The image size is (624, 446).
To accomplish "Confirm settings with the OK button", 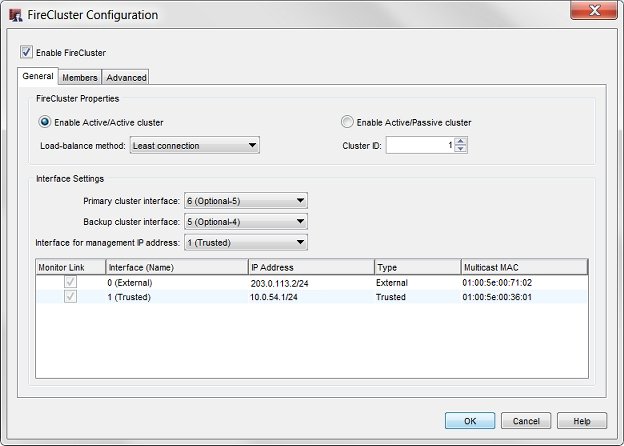I will coord(470,421).
